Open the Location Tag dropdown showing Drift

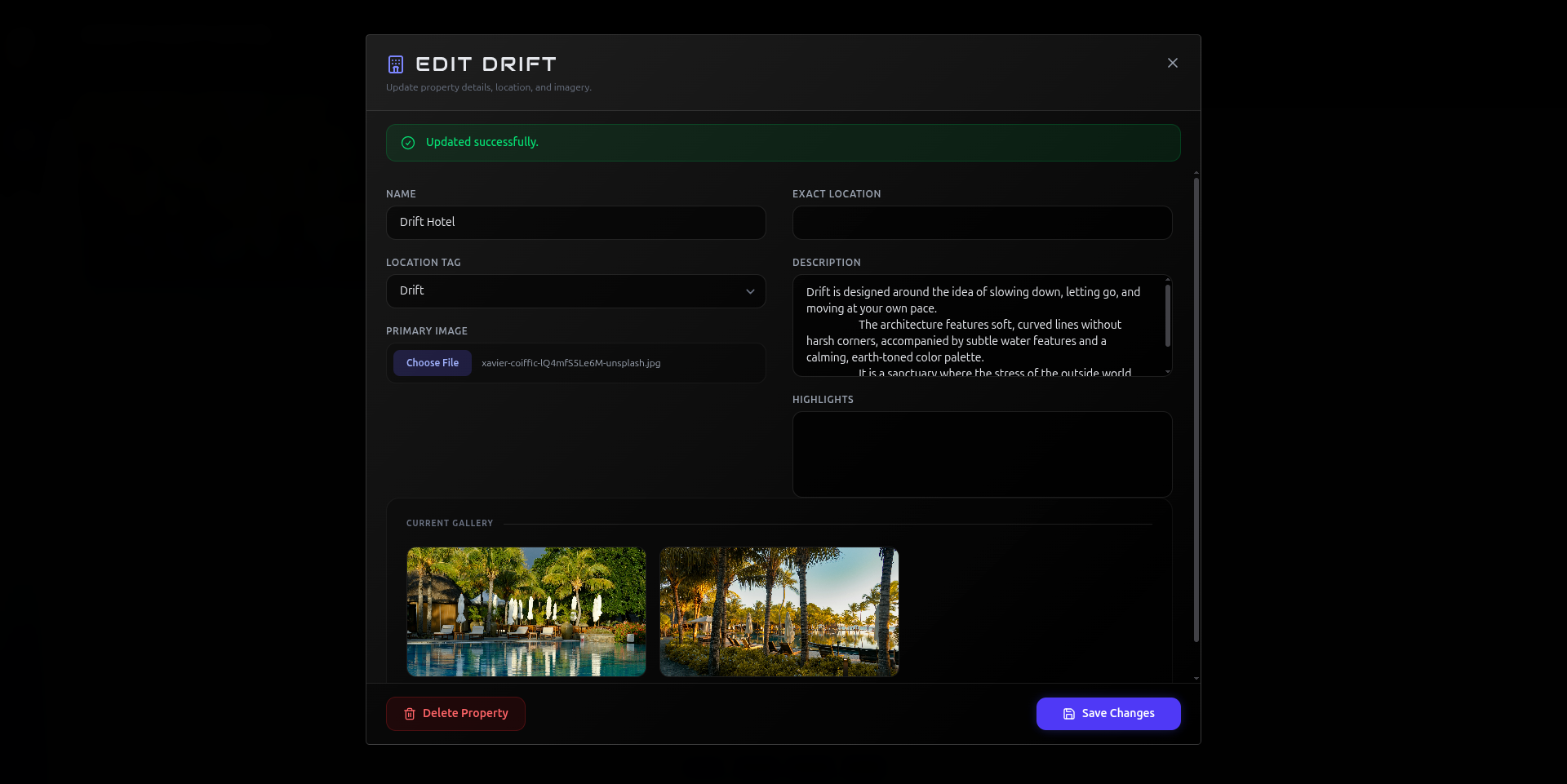576,291
